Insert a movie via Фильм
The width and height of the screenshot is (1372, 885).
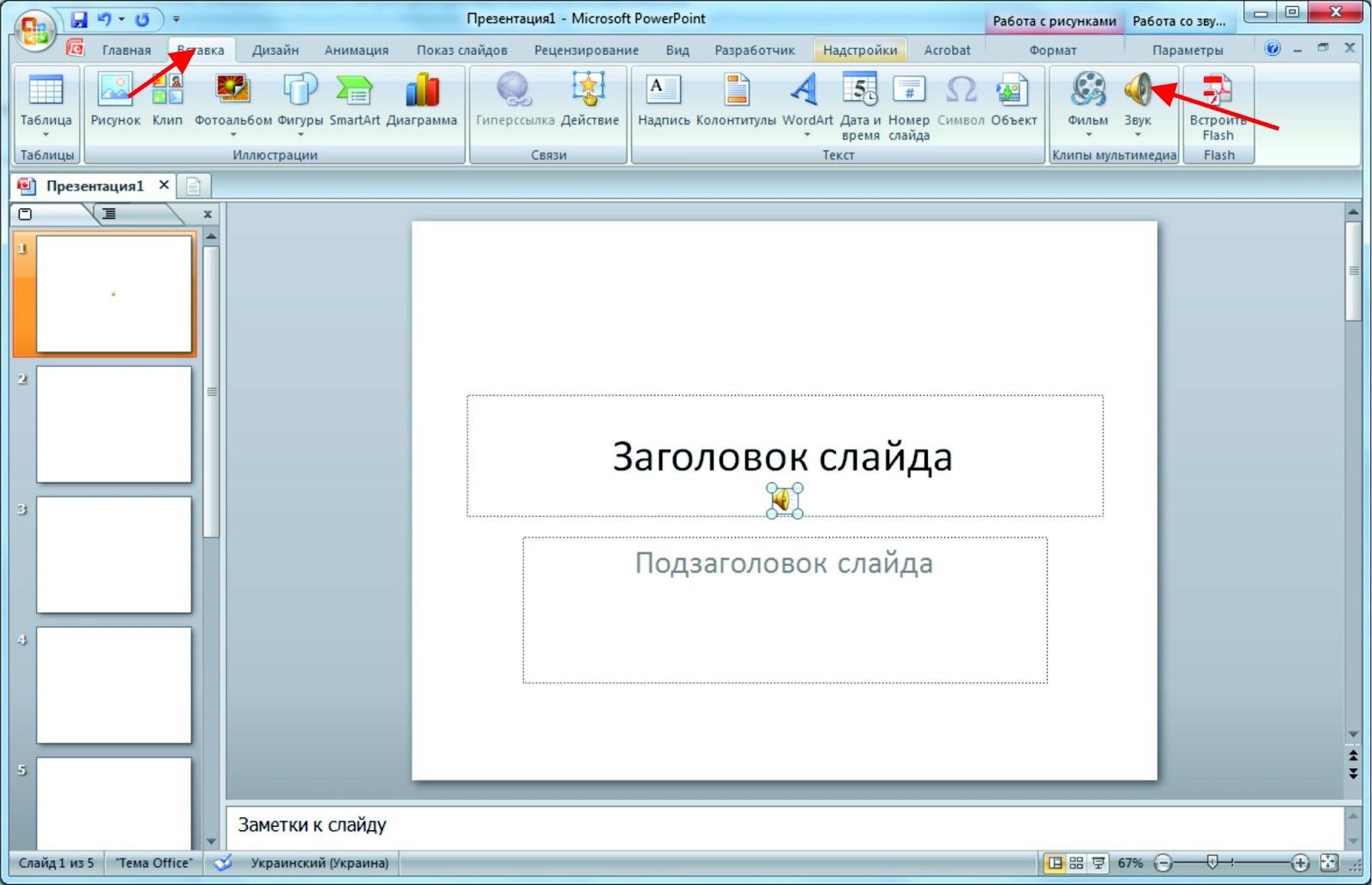click(x=1088, y=90)
